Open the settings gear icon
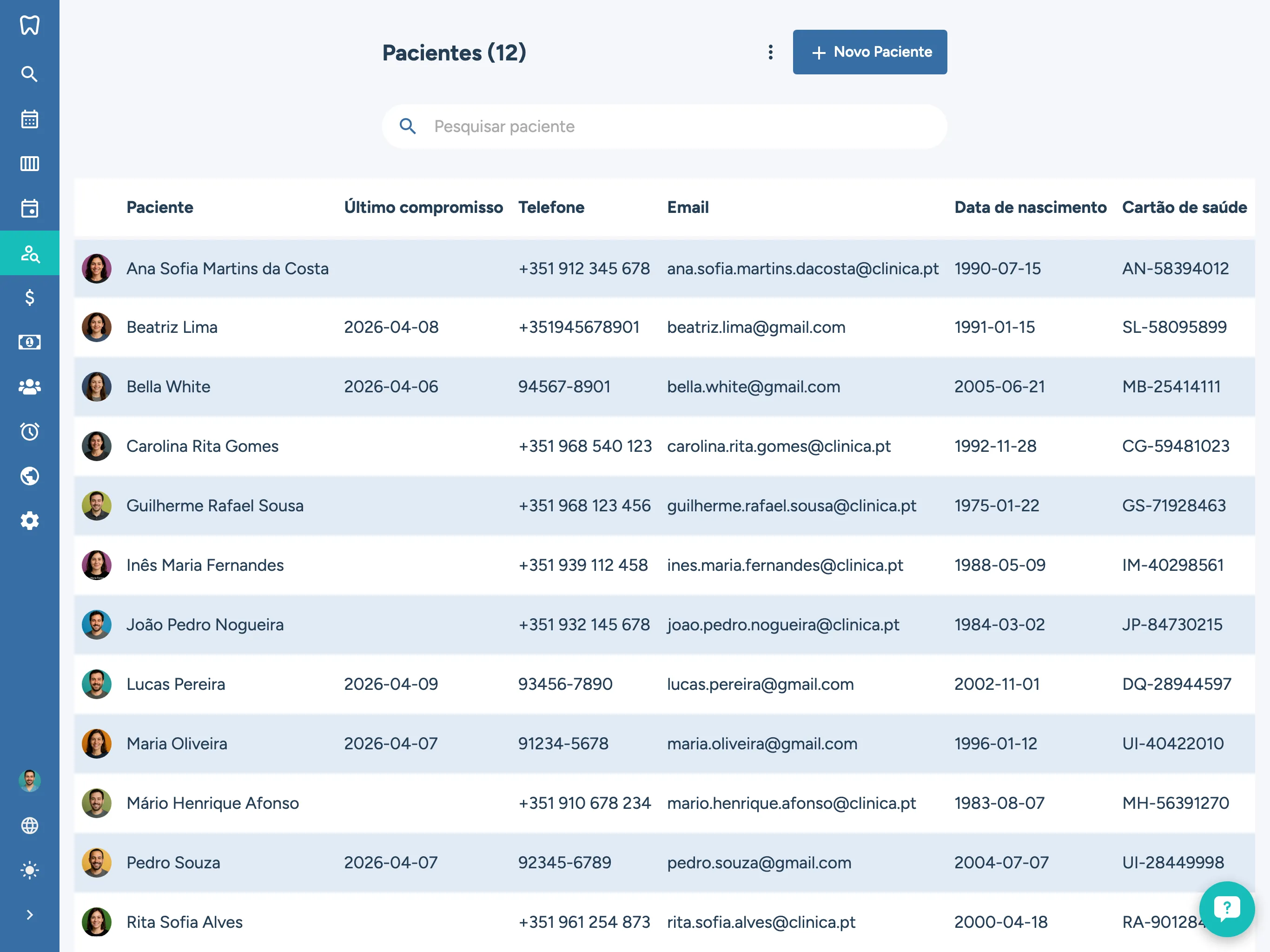Screen dimensions: 1270x952 29,521
